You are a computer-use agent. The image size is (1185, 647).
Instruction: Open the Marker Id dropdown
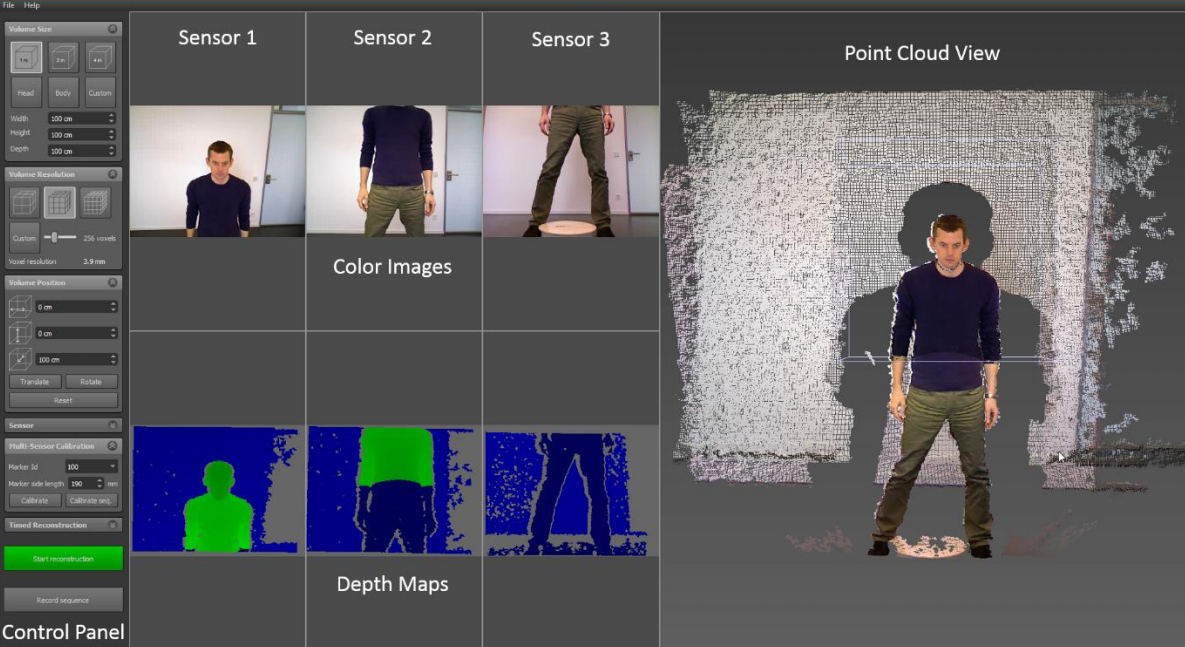(x=88, y=465)
